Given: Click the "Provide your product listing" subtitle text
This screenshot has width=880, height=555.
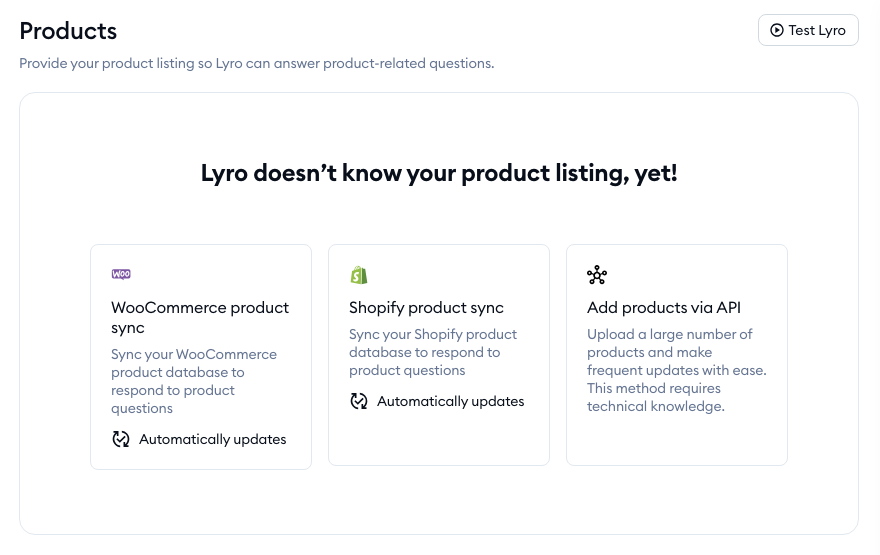Looking at the screenshot, I should click(x=257, y=63).
